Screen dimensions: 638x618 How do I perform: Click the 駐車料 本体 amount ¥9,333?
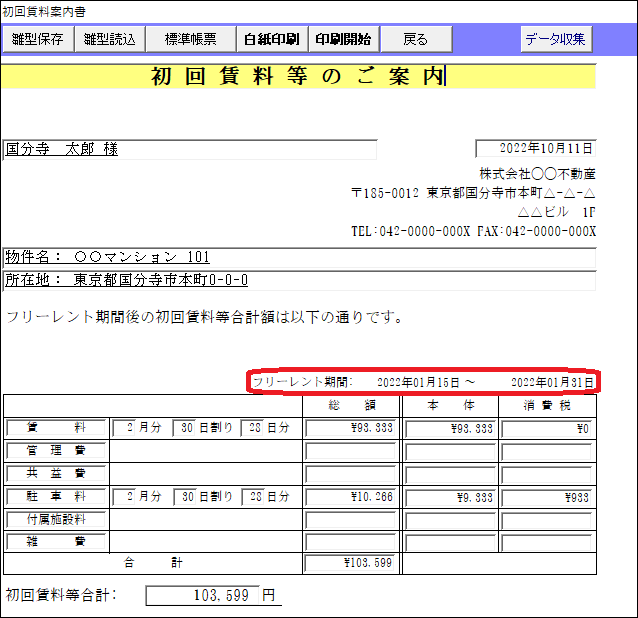pyautogui.click(x=451, y=496)
